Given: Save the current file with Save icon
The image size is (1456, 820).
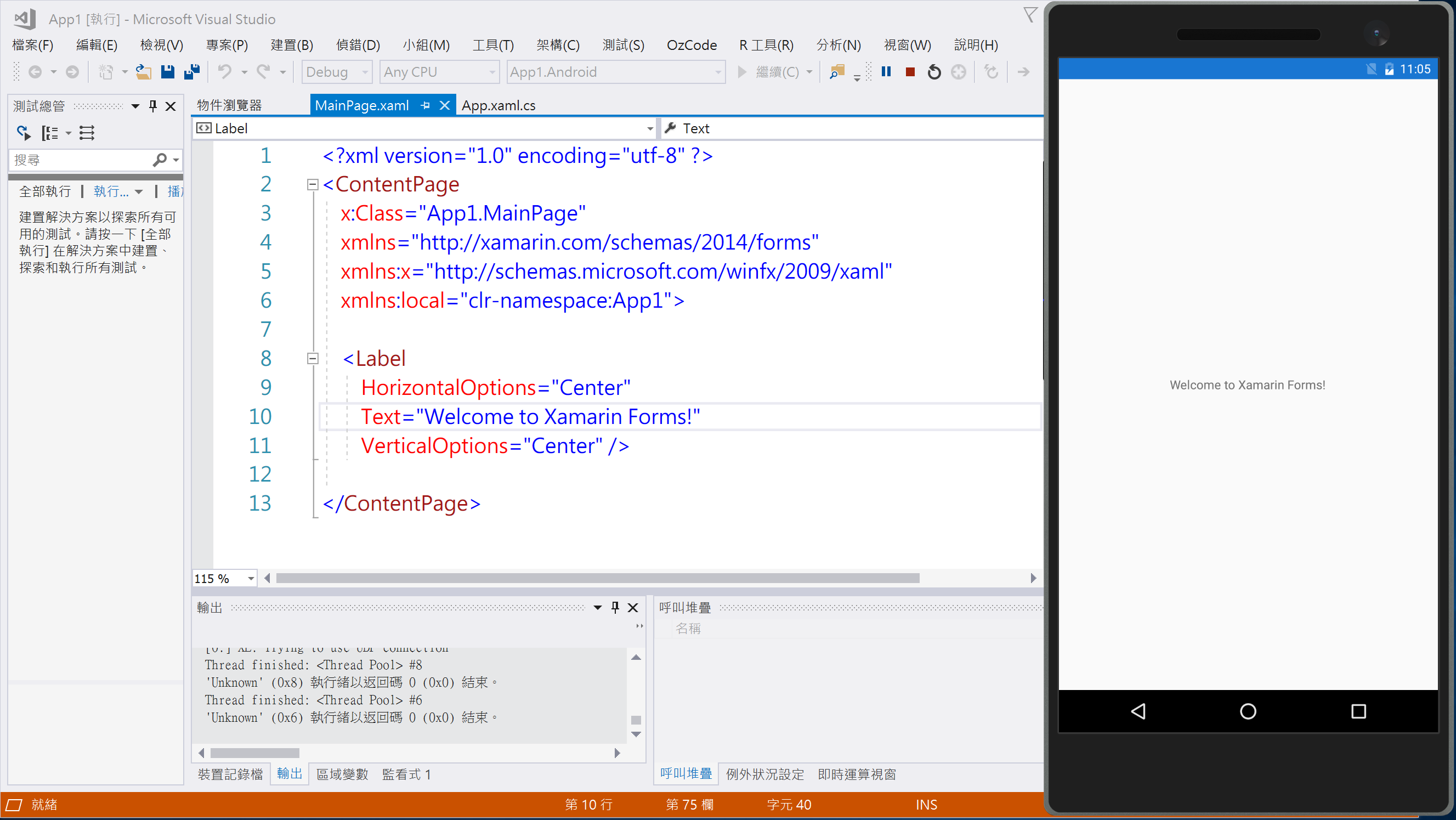Looking at the screenshot, I should pos(167,72).
